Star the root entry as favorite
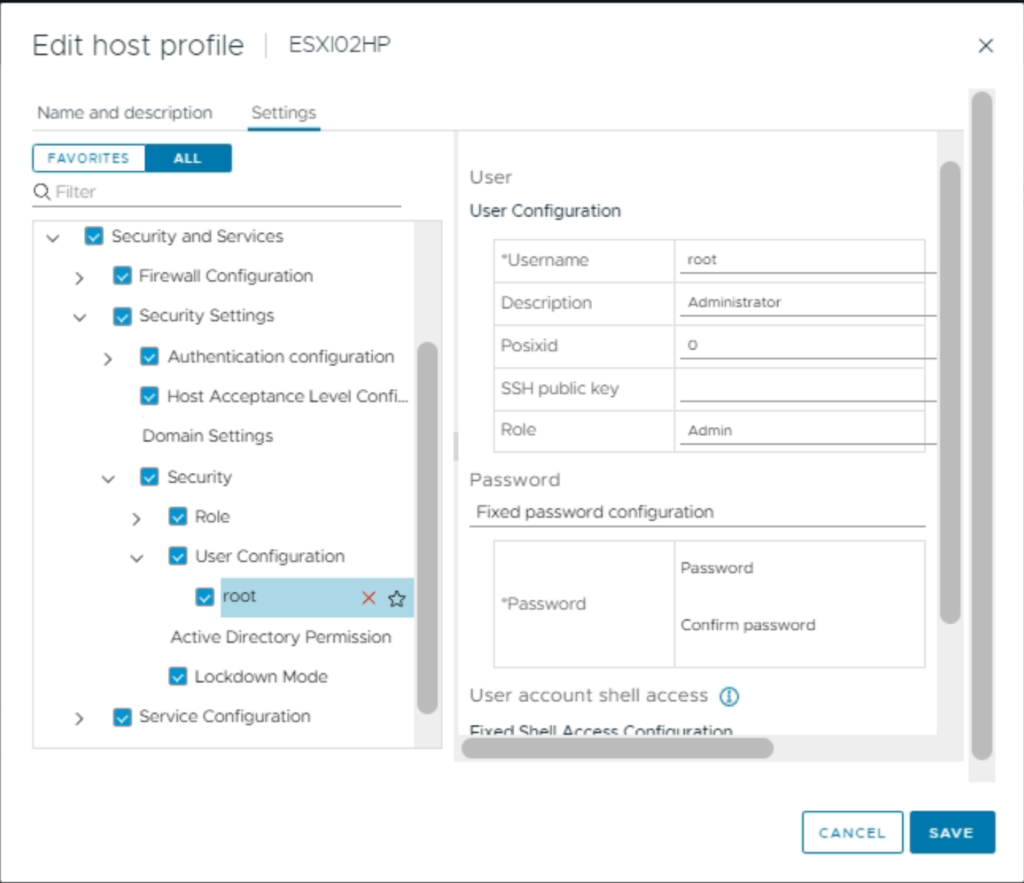The image size is (1024, 883). 397,598
